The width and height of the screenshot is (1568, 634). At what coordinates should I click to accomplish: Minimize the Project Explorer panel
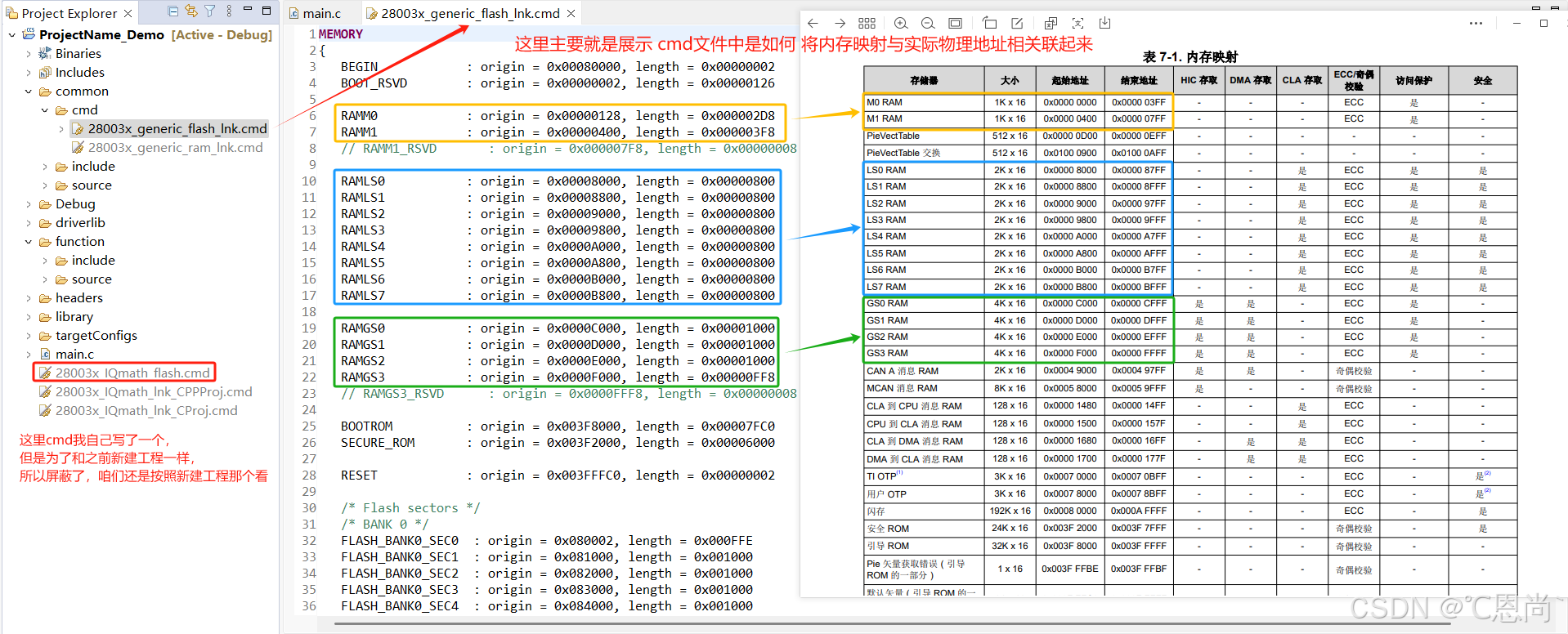pos(248,11)
